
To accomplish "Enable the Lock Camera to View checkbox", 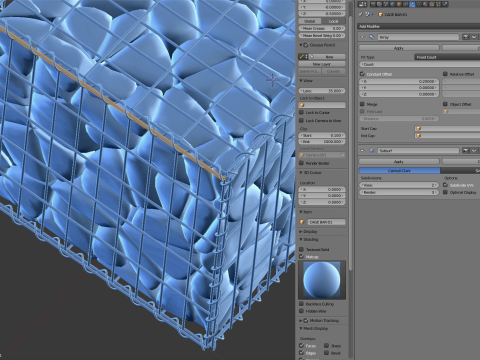I will coord(302,120).
